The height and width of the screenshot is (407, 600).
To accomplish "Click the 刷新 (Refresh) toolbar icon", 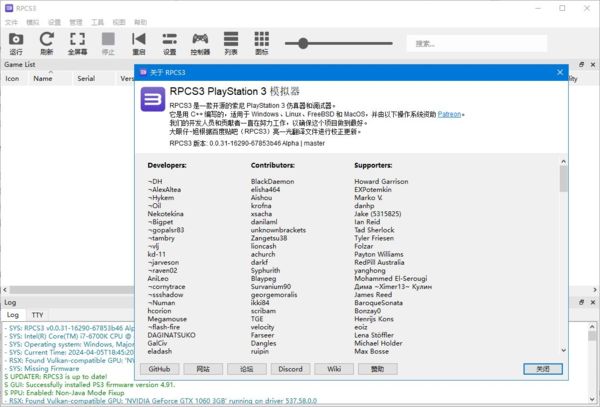I will point(46,43).
